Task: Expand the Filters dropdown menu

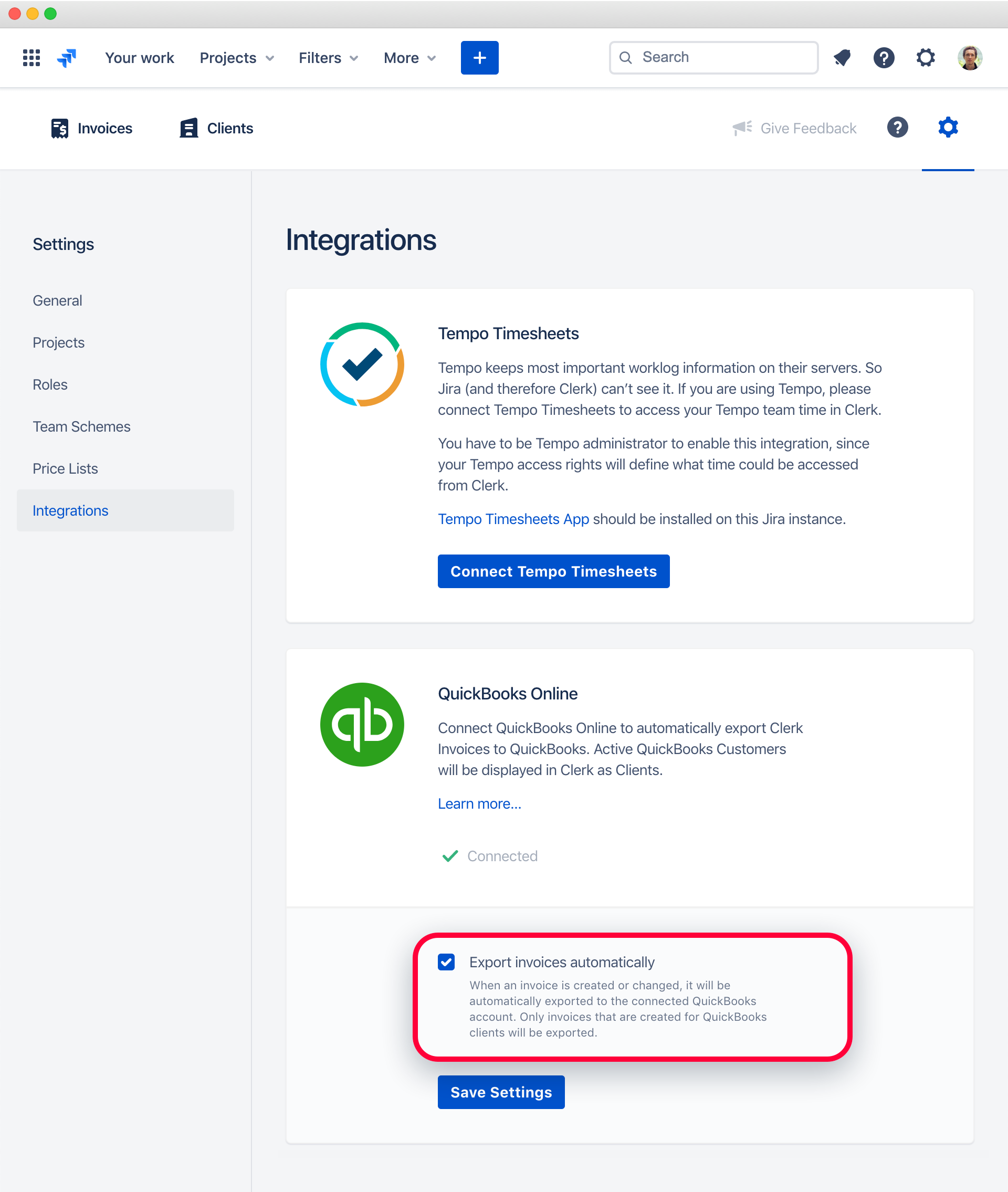Action: point(329,58)
